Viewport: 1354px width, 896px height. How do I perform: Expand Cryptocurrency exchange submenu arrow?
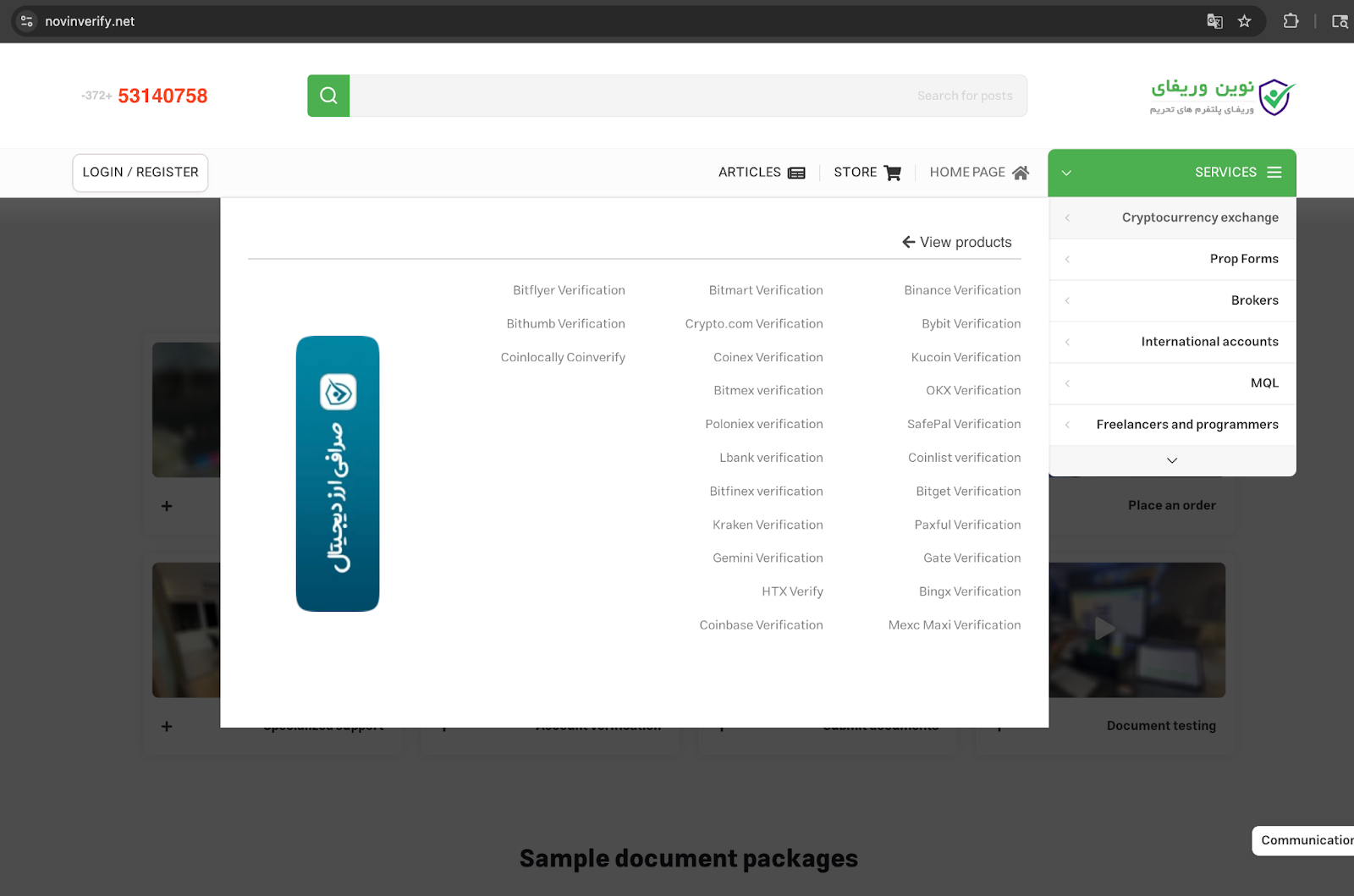click(x=1068, y=218)
